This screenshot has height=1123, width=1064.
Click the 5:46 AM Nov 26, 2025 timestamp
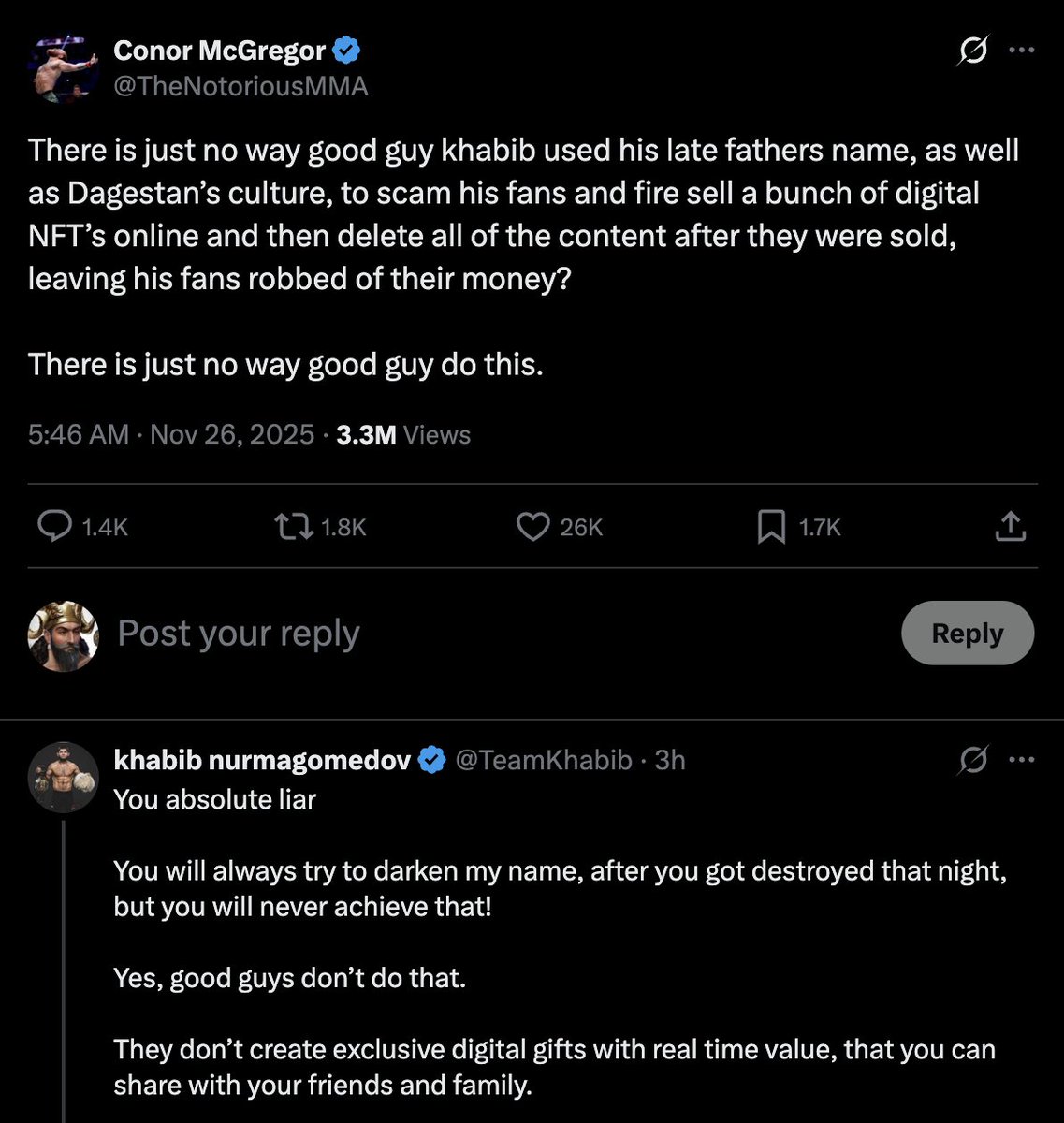coord(171,434)
